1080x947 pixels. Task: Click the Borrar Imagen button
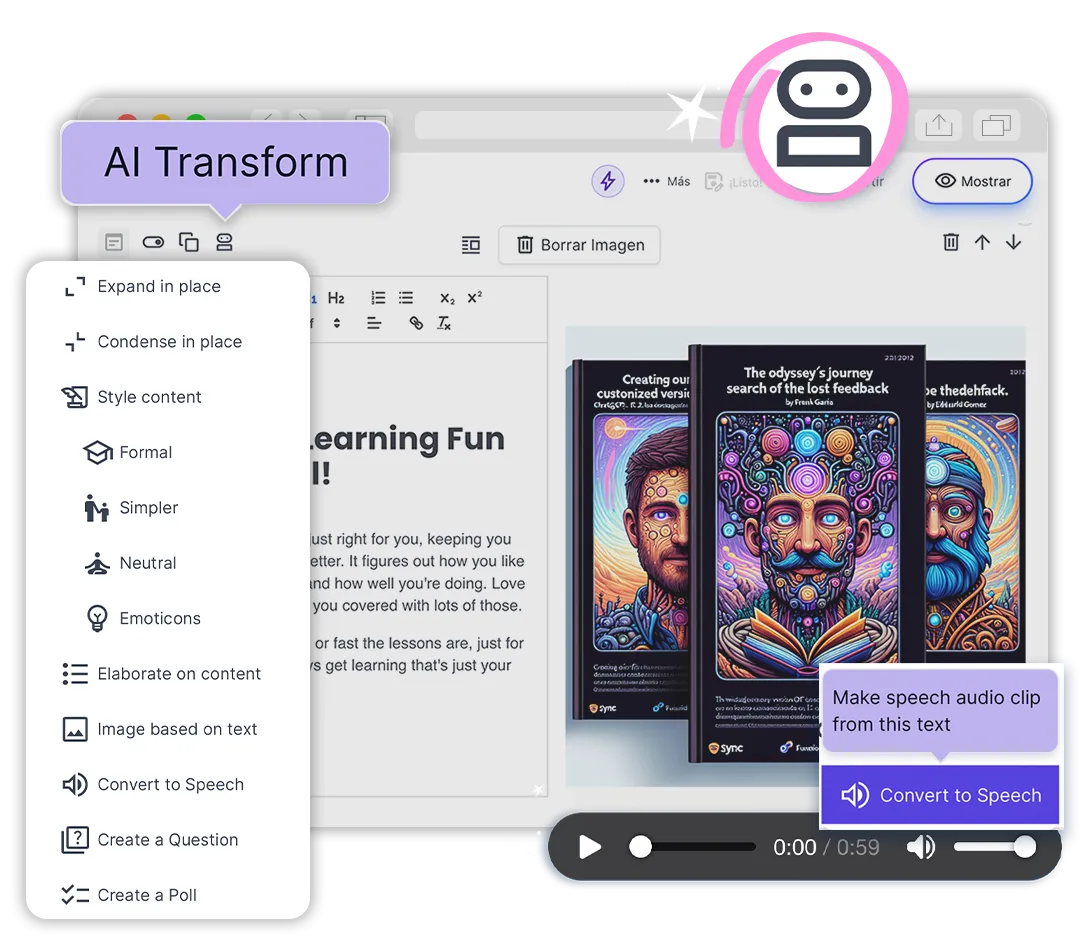[579, 245]
